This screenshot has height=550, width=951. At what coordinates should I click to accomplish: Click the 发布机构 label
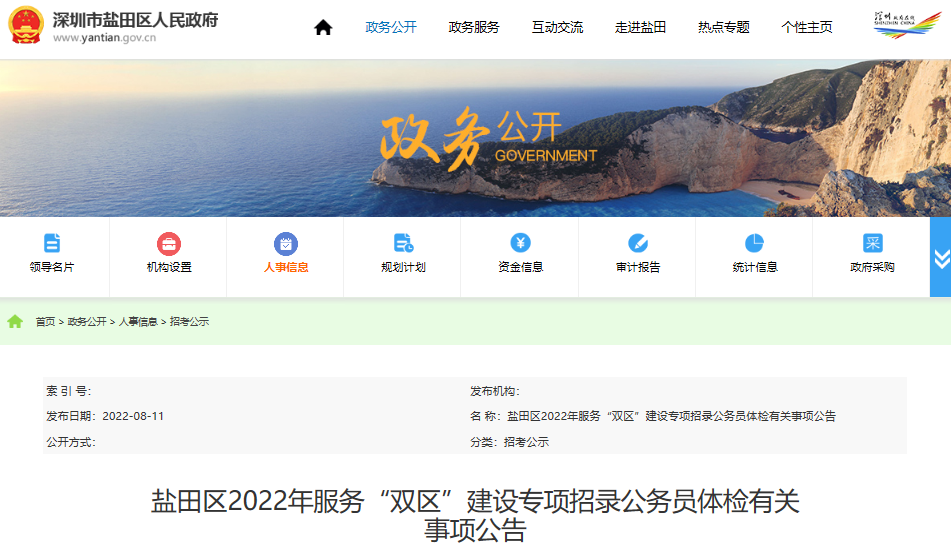(495, 391)
